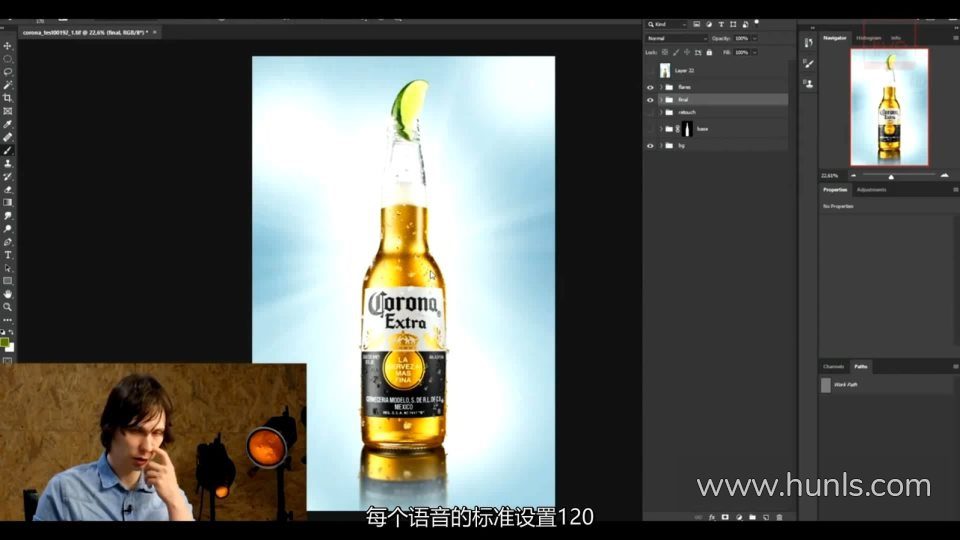
Task: Expand the base group
Action: [661, 129]
